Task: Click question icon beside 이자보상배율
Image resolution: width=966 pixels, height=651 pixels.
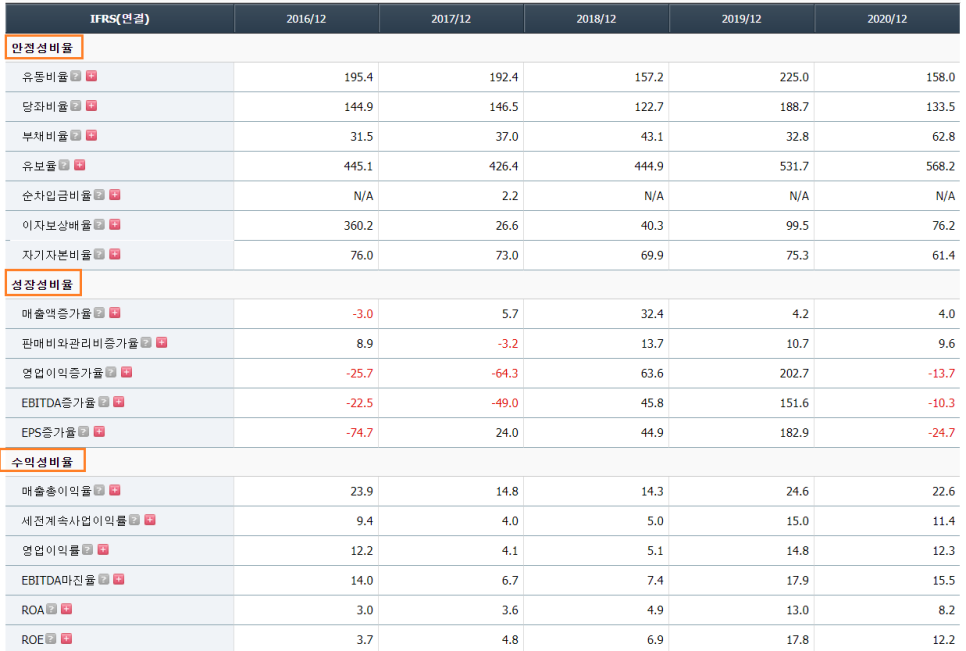Action: (x=99, y=225)
